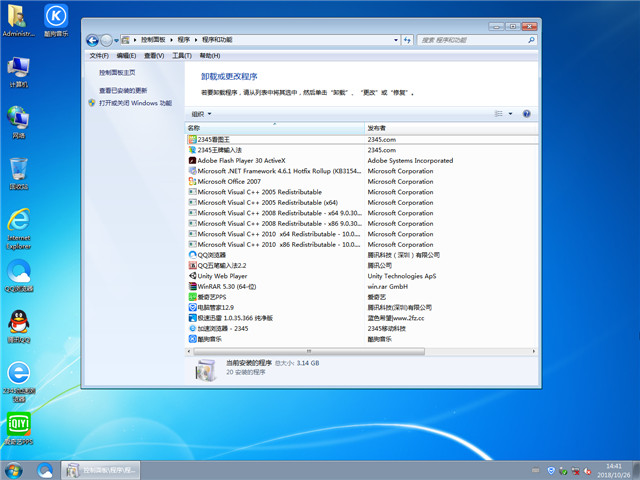The image size is (640, 480).
Task: Click the search magnifier icon
Action: click(x=531, y=40)
